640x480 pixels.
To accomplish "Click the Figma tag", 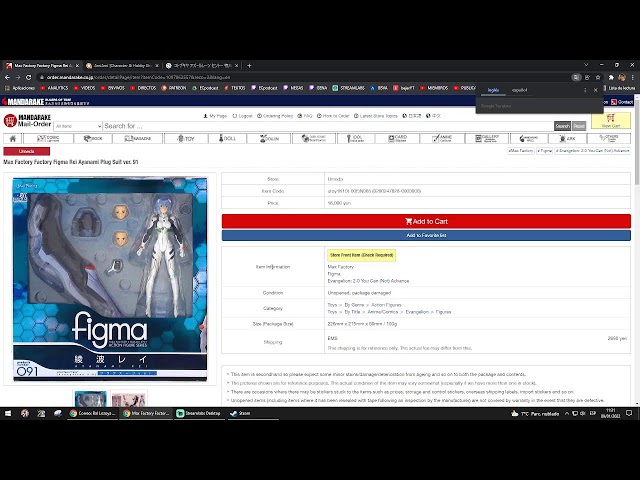I will 544,151.
